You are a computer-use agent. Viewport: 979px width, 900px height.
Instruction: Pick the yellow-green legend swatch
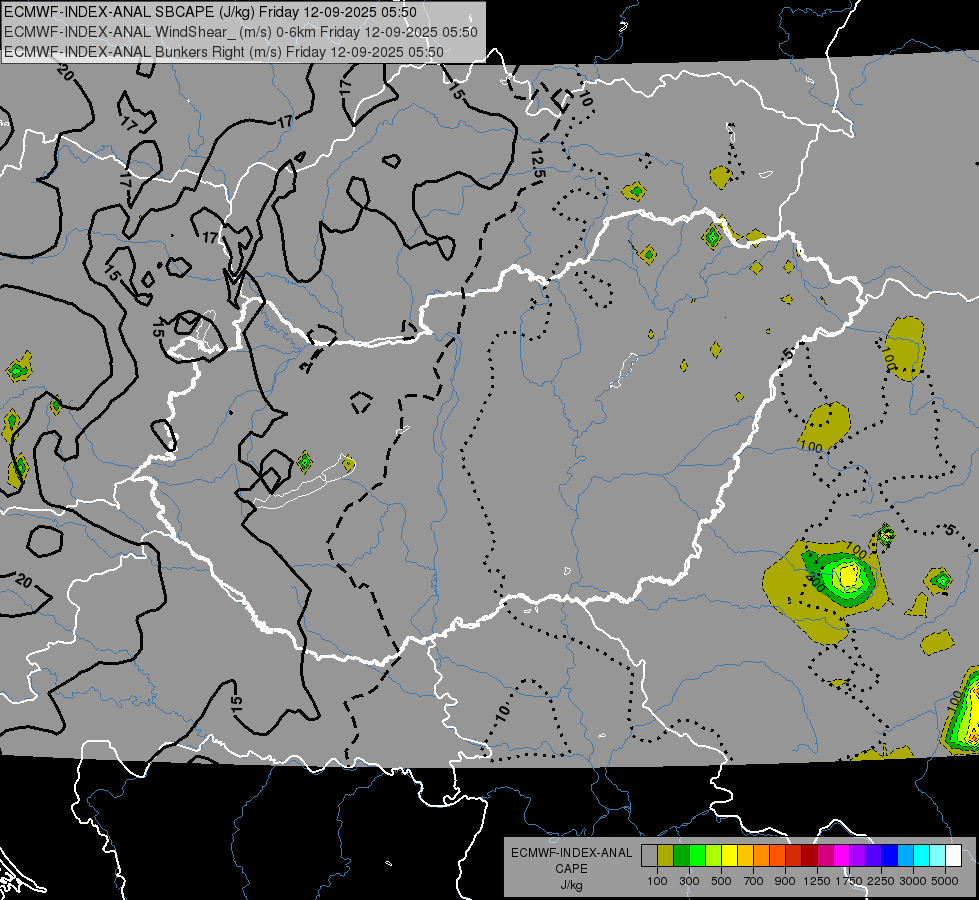pyautogui.click(x=713, y=855)
